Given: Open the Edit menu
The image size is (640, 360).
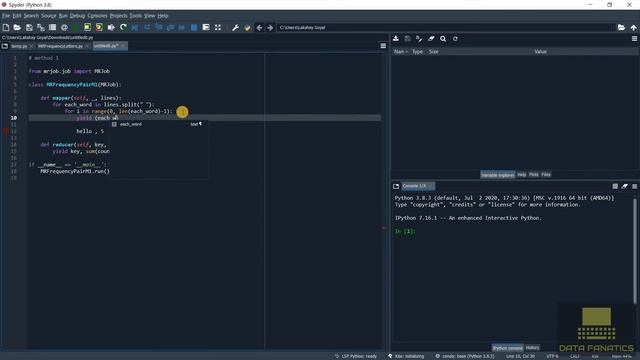Looking at the screenshot, I should [17, 16].
